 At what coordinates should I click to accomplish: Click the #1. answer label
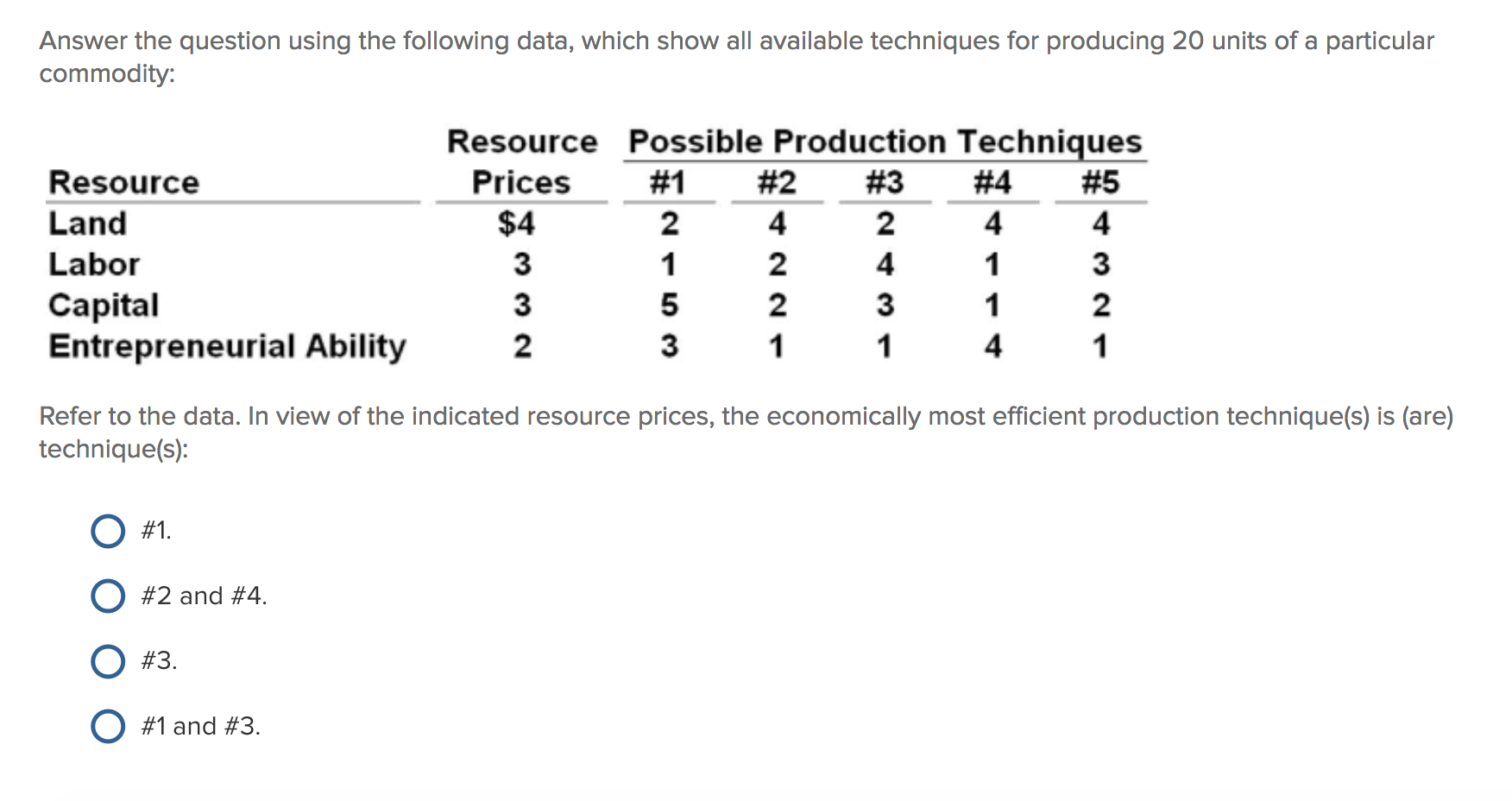tap(155, 531)
